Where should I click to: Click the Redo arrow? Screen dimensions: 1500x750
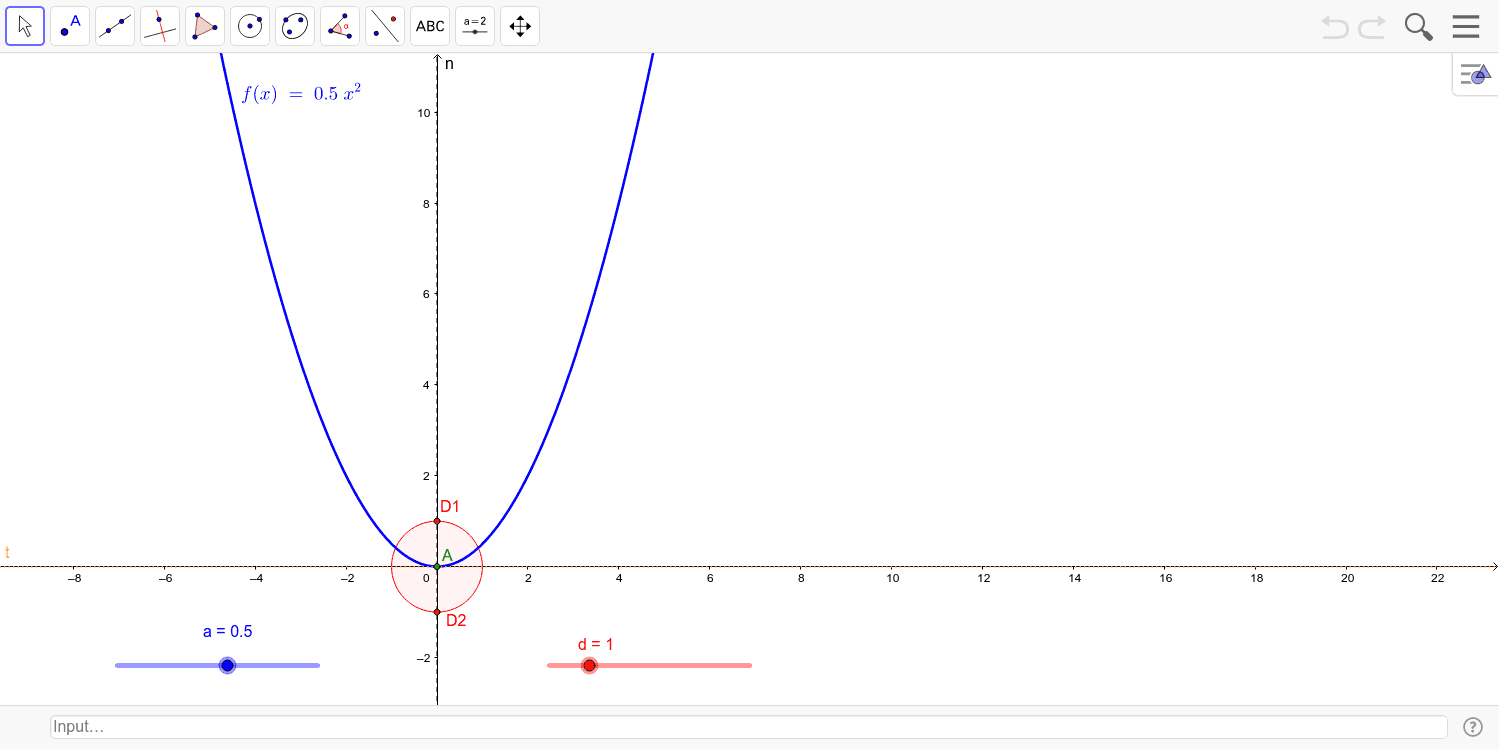coord(1372,27)
